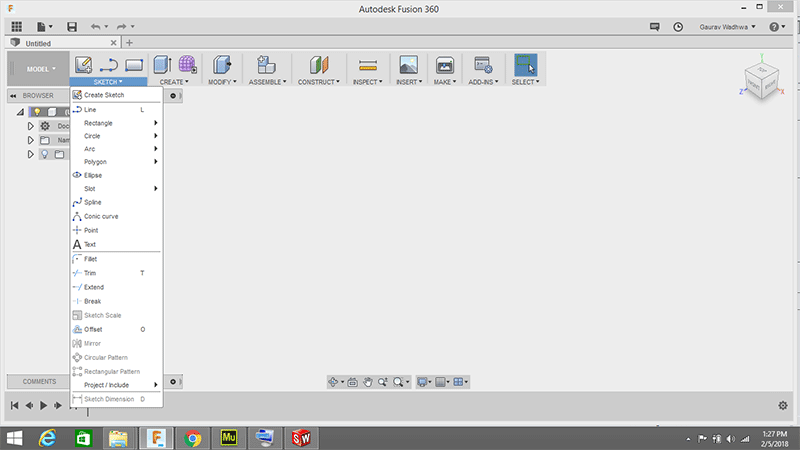Expand Named Views tree node

31,140
